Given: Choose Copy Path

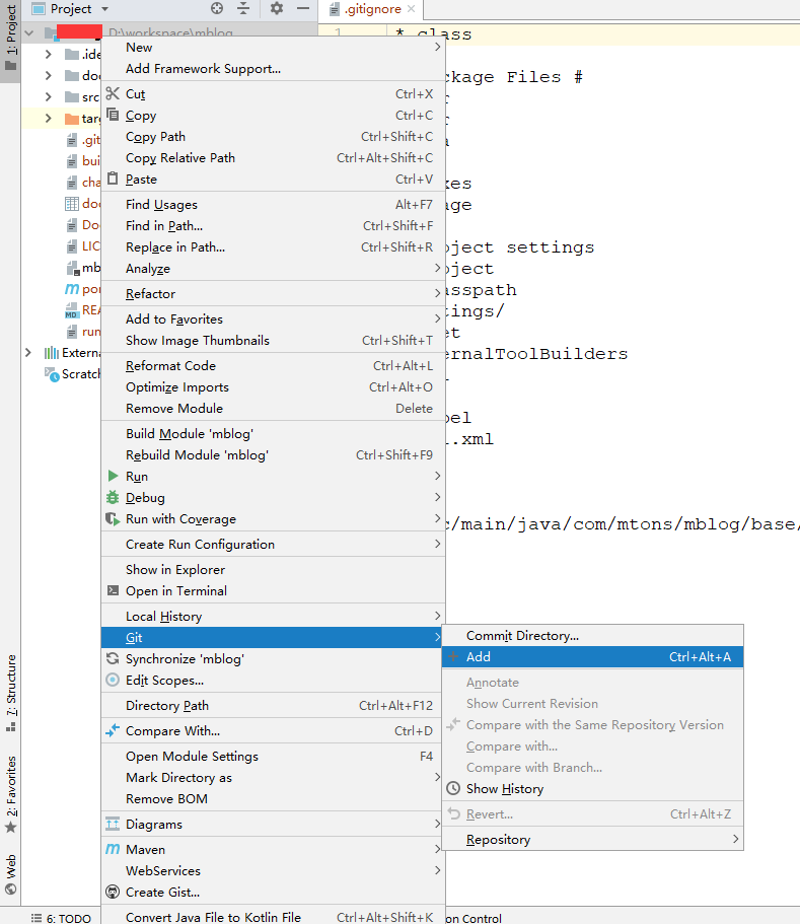Looking at the screenshot, I should 273,137.
